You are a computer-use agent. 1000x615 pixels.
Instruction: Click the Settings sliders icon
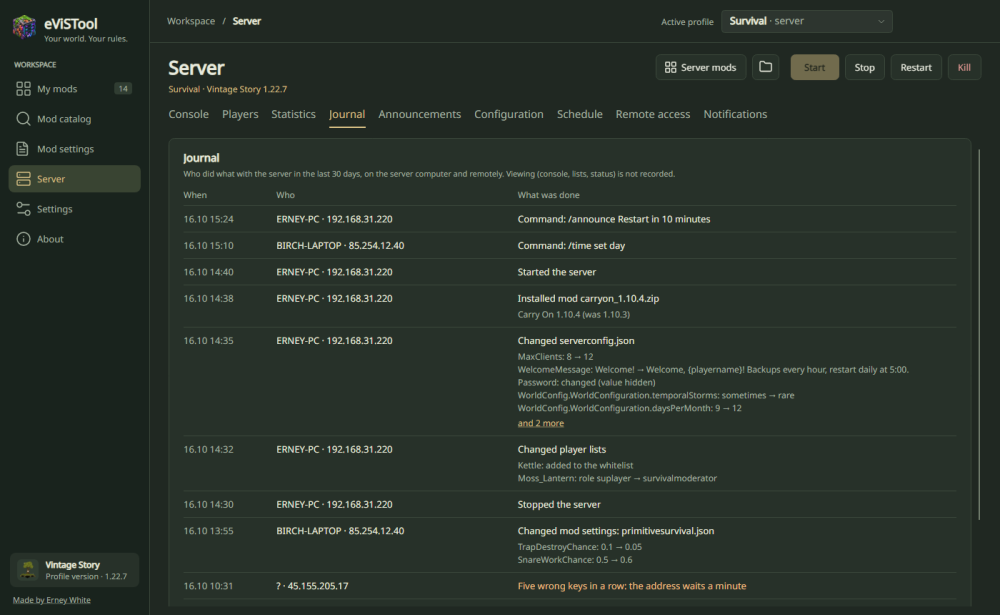click(x=23, y=209)
